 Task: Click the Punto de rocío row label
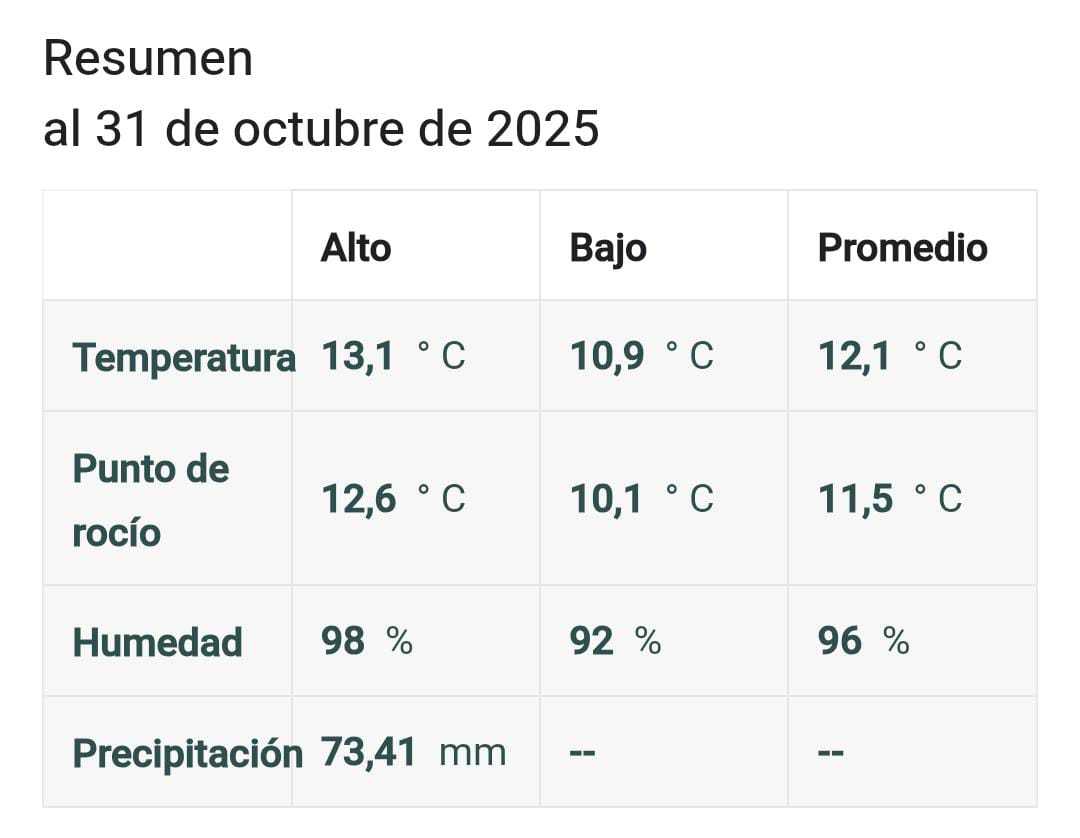[151, 499]
